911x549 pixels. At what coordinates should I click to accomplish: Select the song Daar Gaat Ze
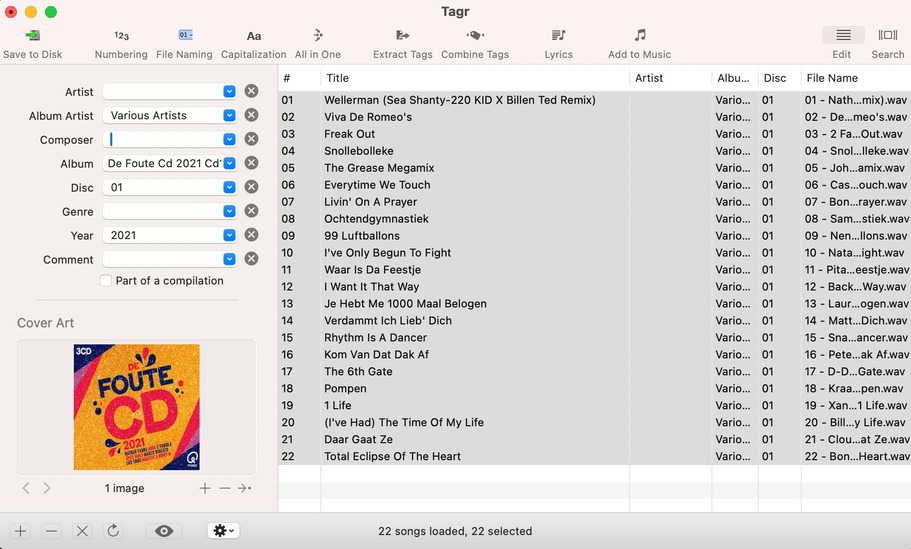[358, 439]
